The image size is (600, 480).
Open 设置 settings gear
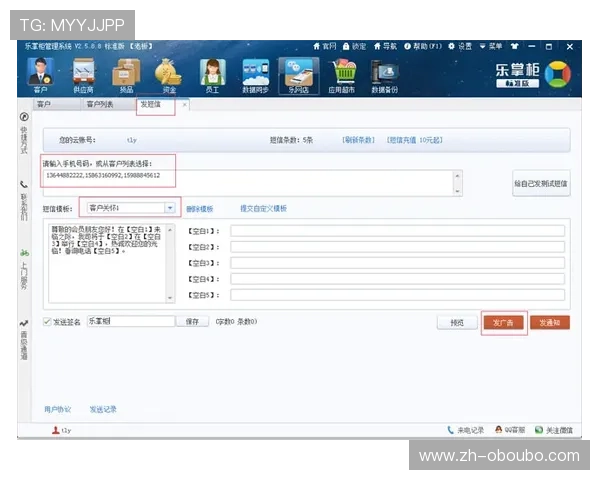point(460,46)
